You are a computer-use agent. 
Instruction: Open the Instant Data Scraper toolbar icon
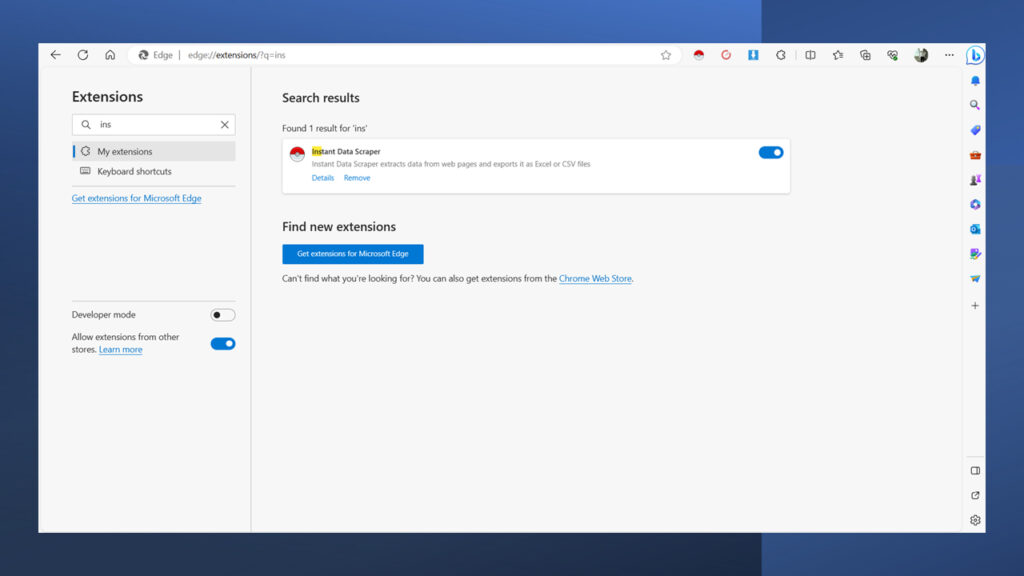click(x=699, y=55)
